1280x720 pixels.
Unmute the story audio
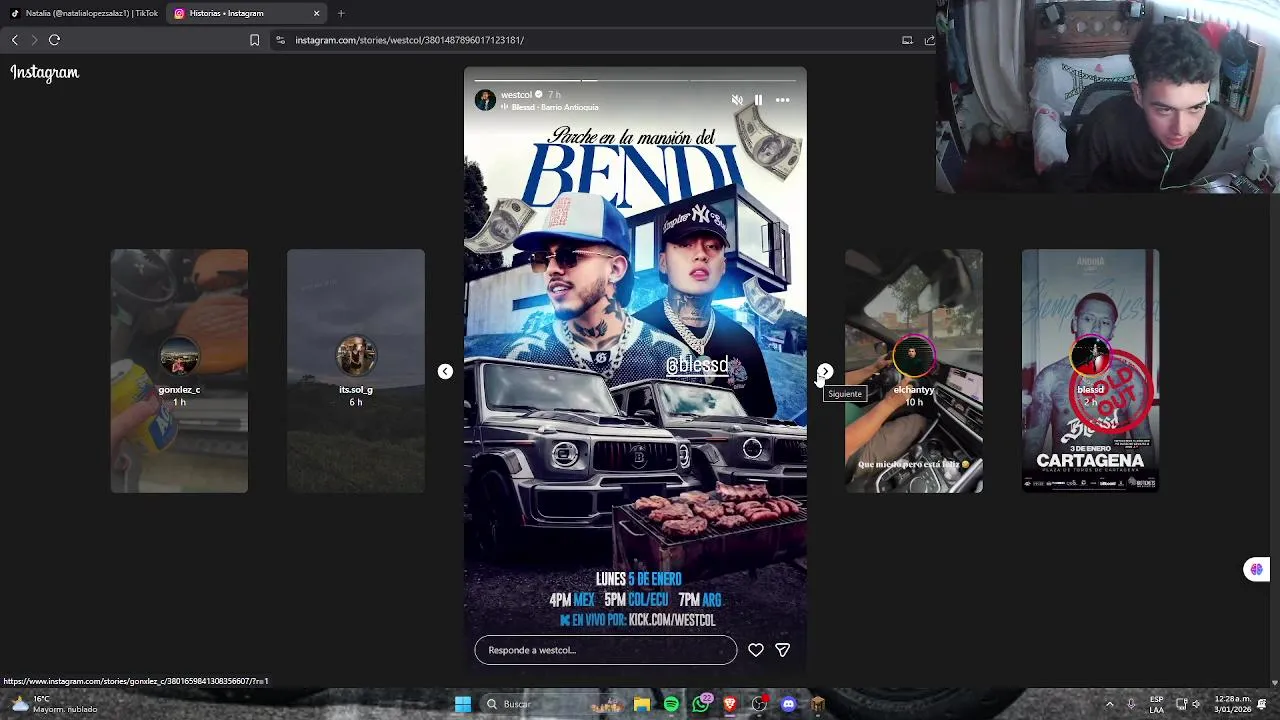tap(737, 100)
